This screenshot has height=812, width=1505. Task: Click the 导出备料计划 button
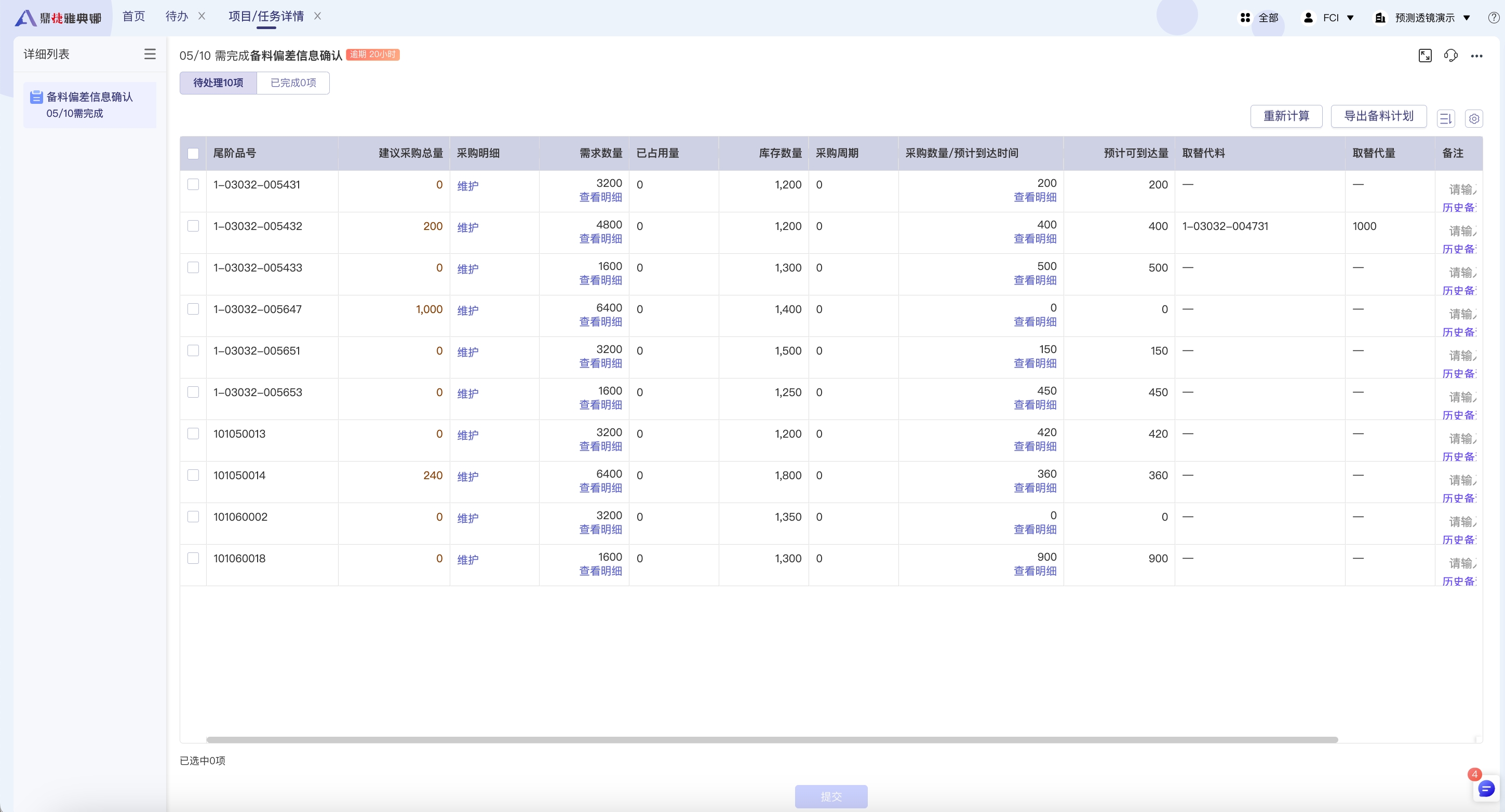[1379, 116]
